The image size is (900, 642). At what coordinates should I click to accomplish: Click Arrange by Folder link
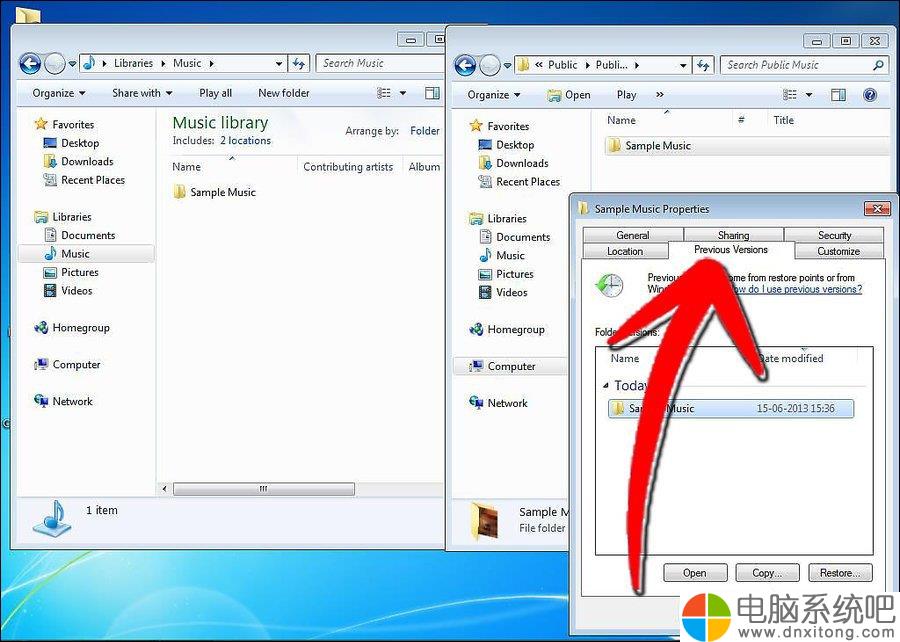tap(425, 131)
